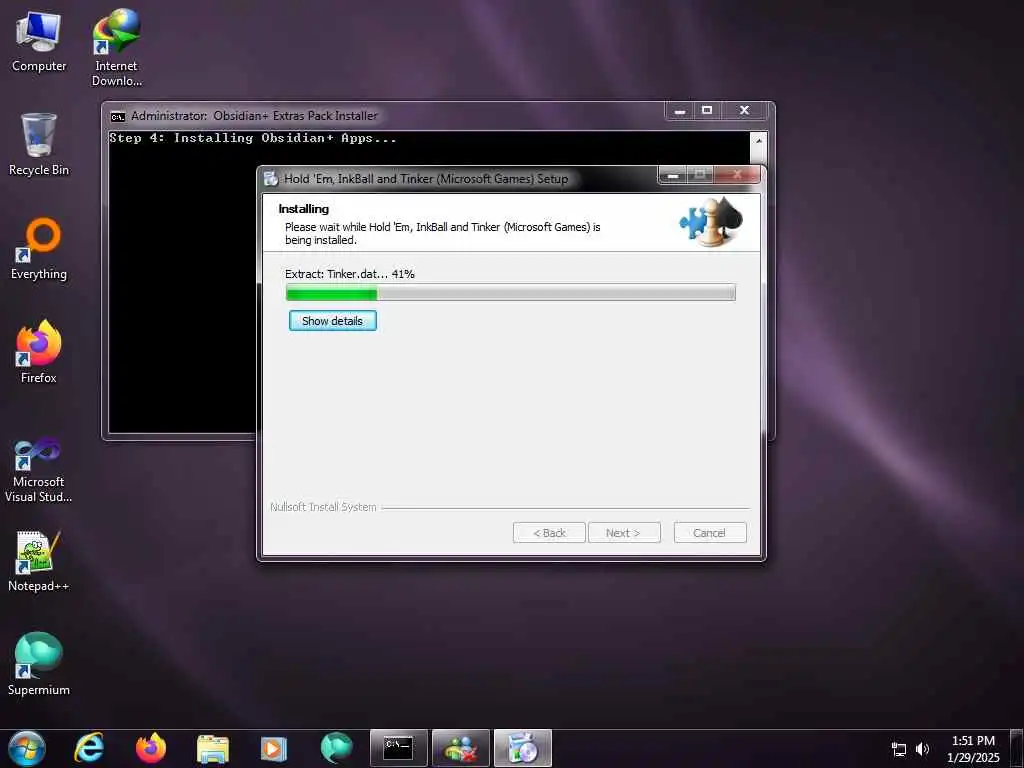Switch to command prompt taskbar item

coord(398,748)
